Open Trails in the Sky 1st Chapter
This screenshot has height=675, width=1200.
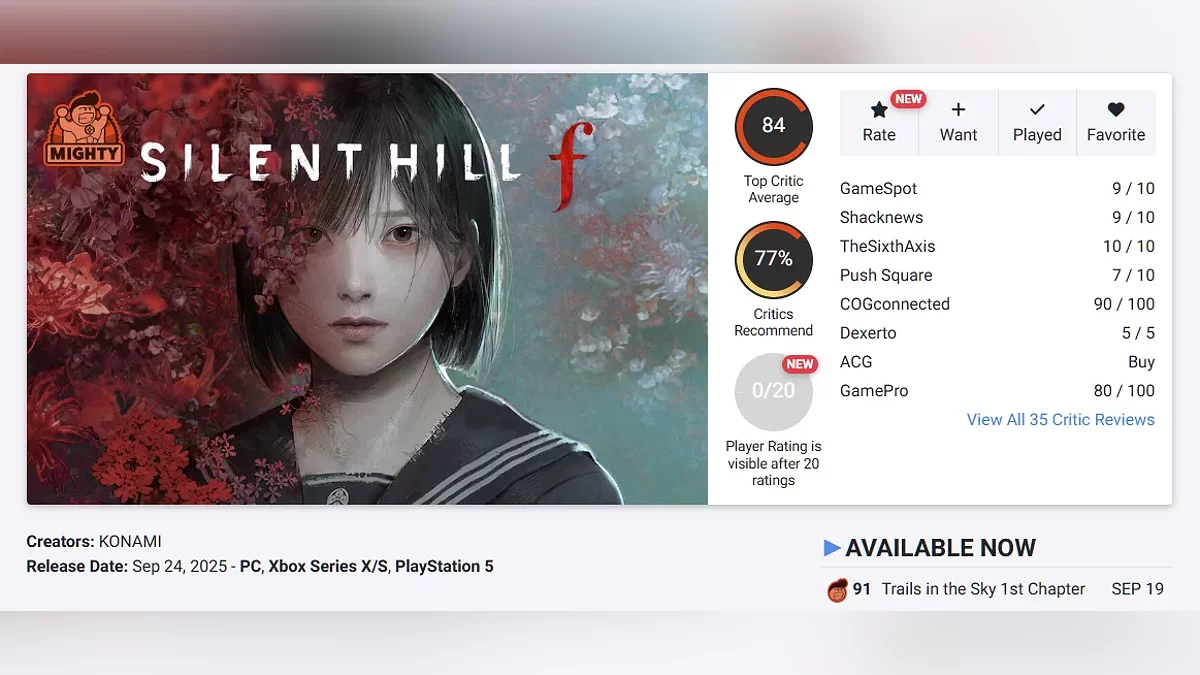(983, 589)
